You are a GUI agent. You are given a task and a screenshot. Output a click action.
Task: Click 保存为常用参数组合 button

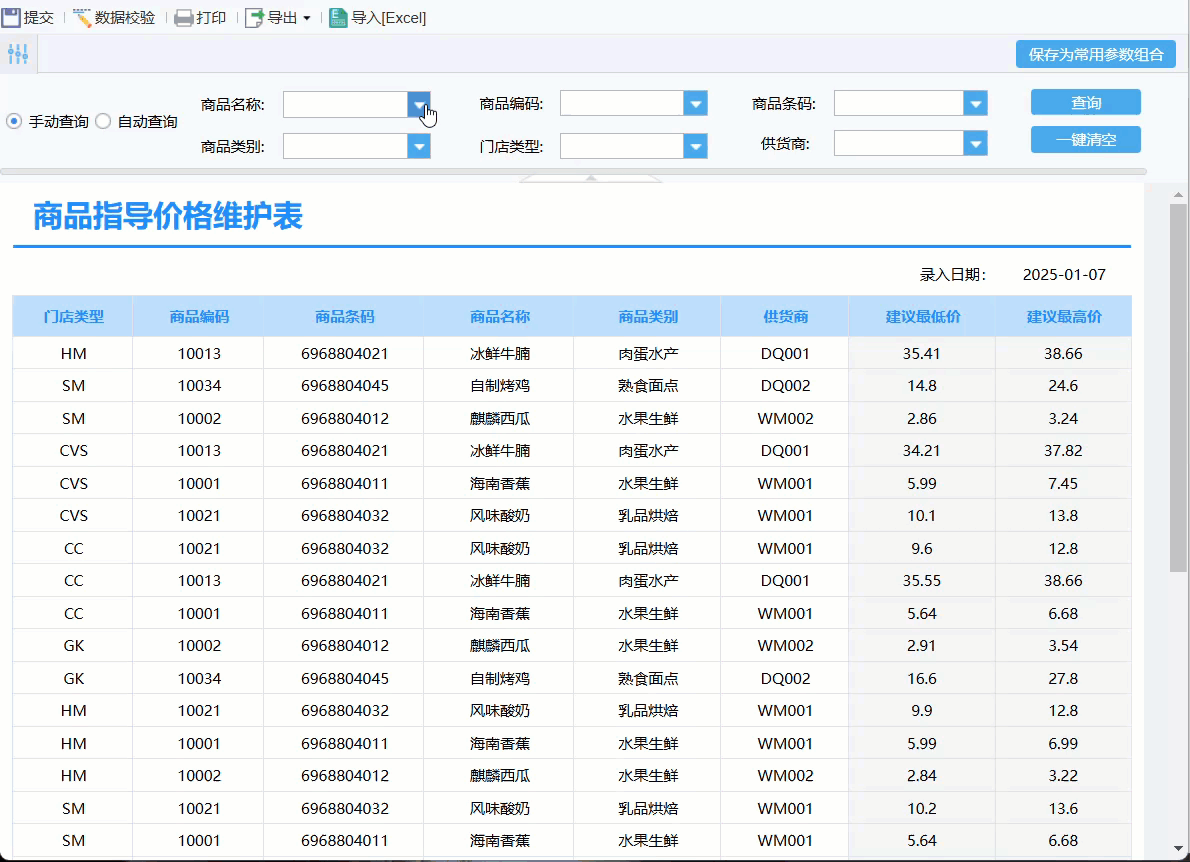pyautogui.click(x=1095, y=54)
